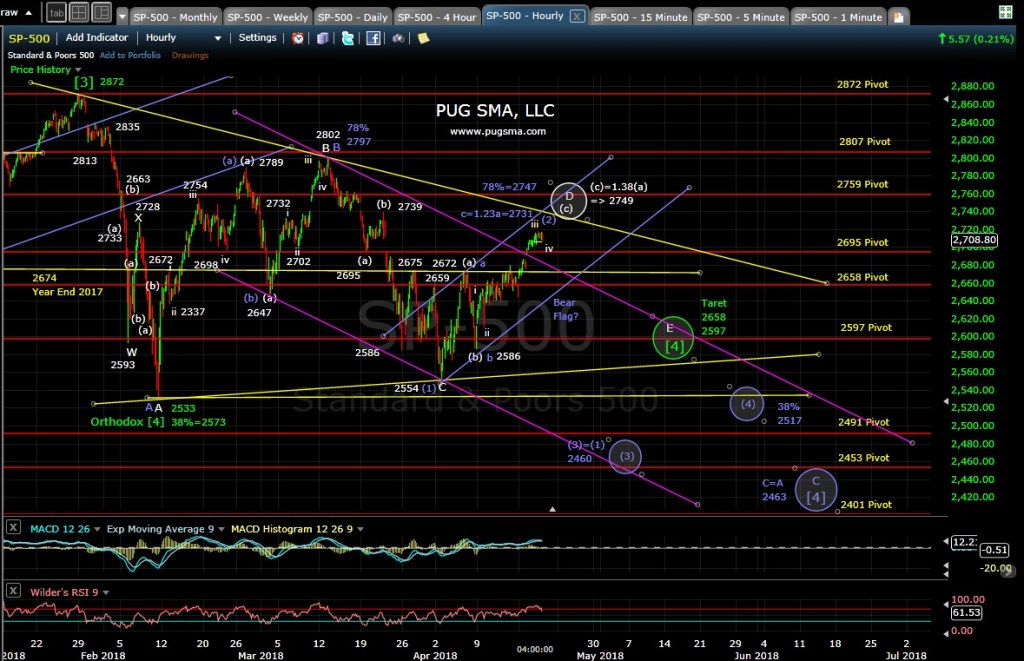Viewport: 1024px width, 661px height.
Task: Click the 2807 Pivot label
Action: tap(865, 142)
